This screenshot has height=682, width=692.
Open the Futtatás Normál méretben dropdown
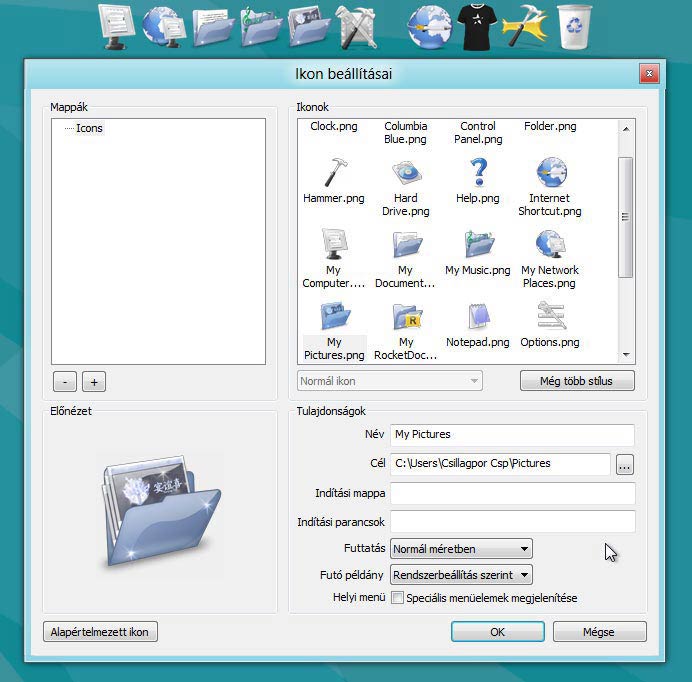point(461,549)
